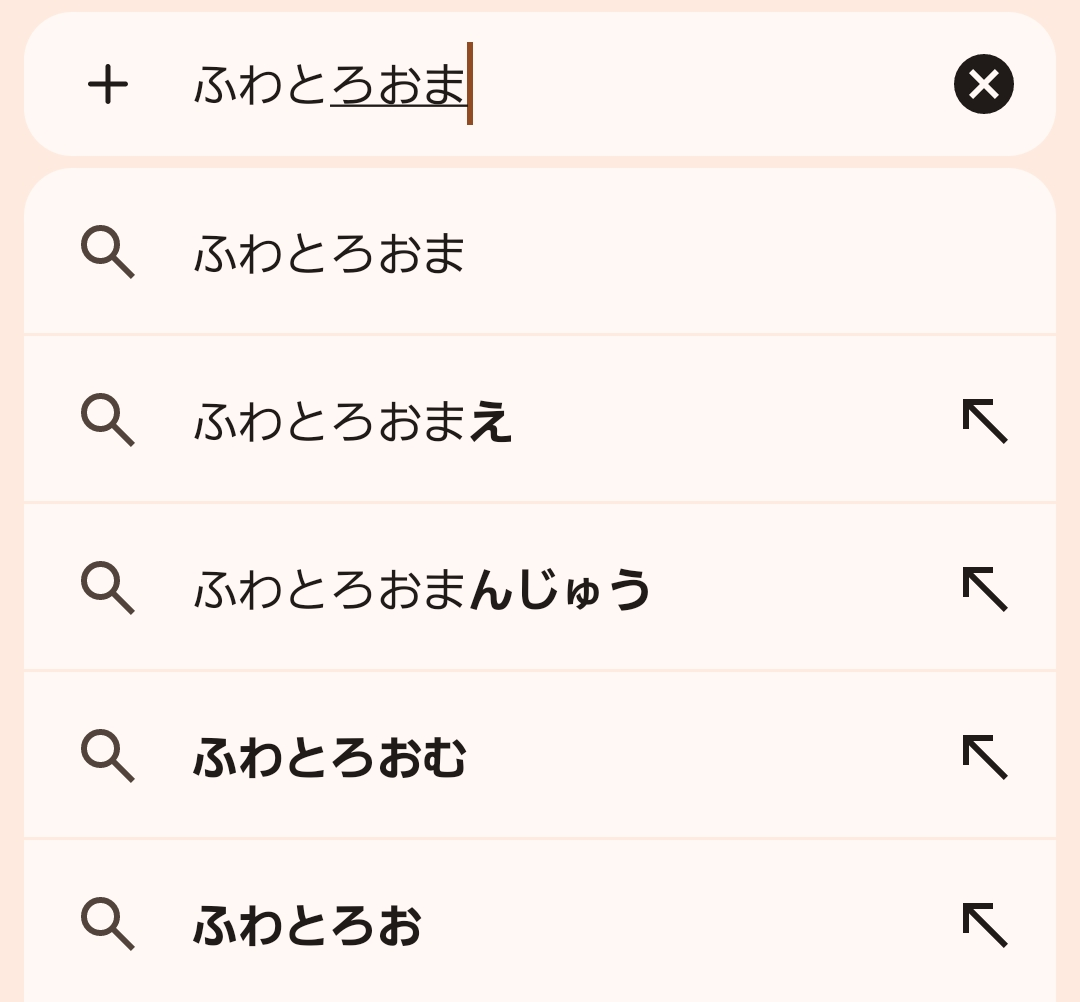Search for the ふわとろおまんじゅう suggestion
This screenshot has width=1080, height=1002.
pyautogui.click(x=422, y=589)
